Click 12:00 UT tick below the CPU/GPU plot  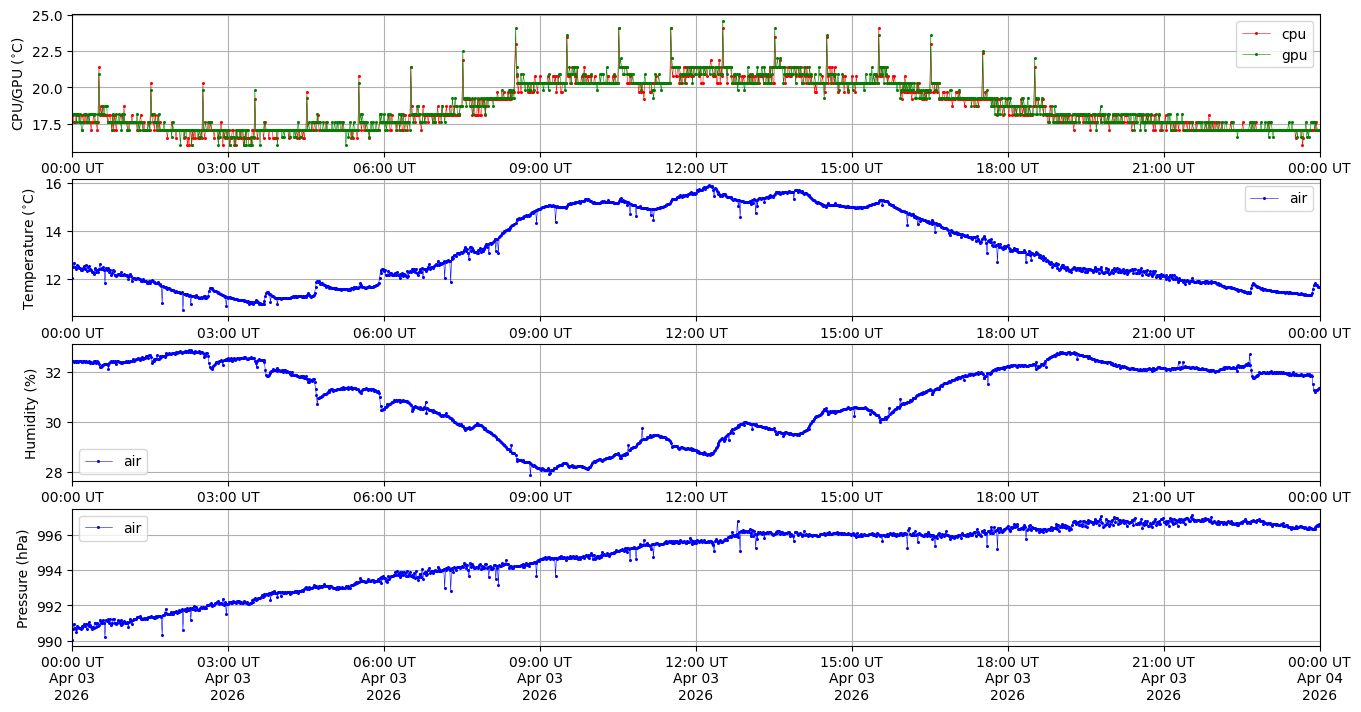point(696,168)
